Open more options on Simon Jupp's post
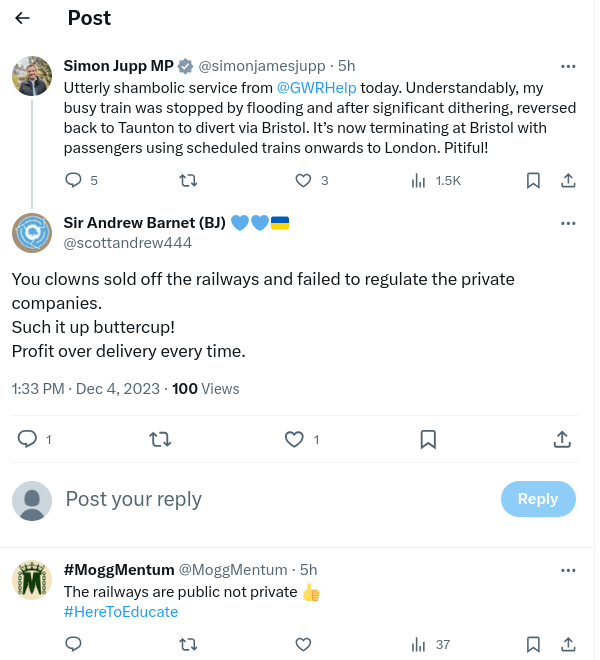The image size is (600, 660). coord(568,66)
